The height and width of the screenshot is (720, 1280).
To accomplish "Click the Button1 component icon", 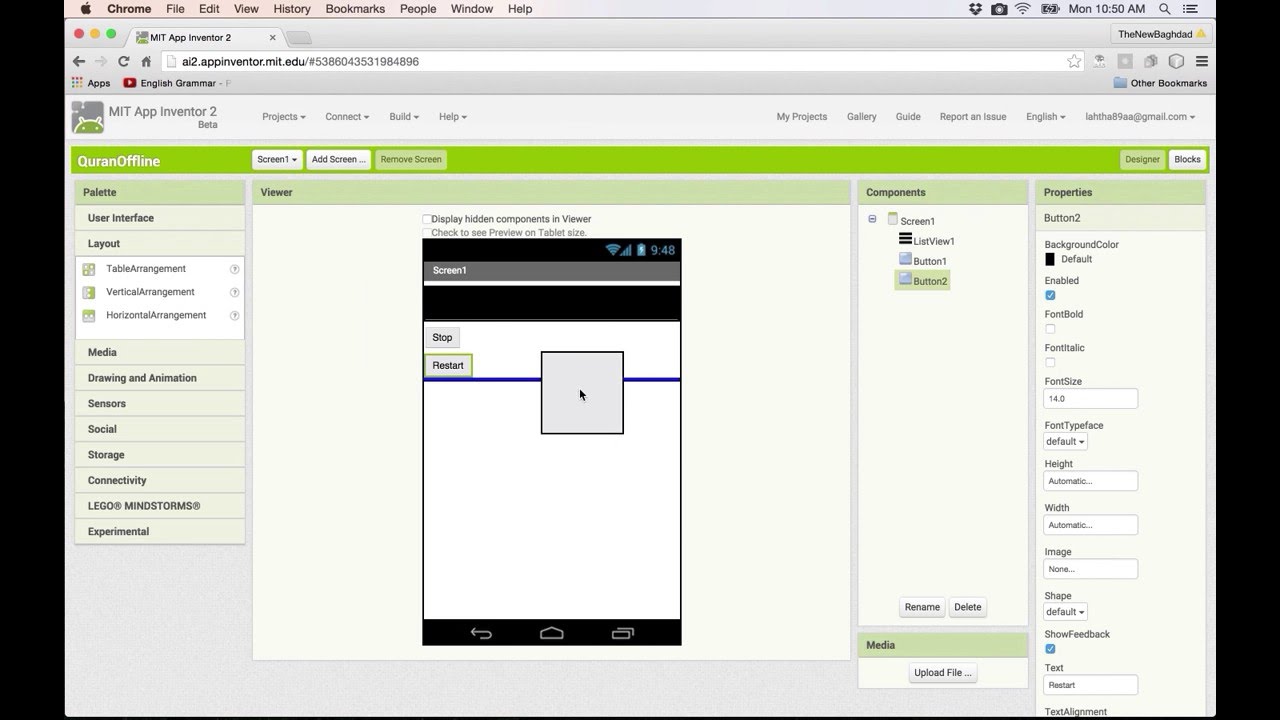I will coord(905,259).
